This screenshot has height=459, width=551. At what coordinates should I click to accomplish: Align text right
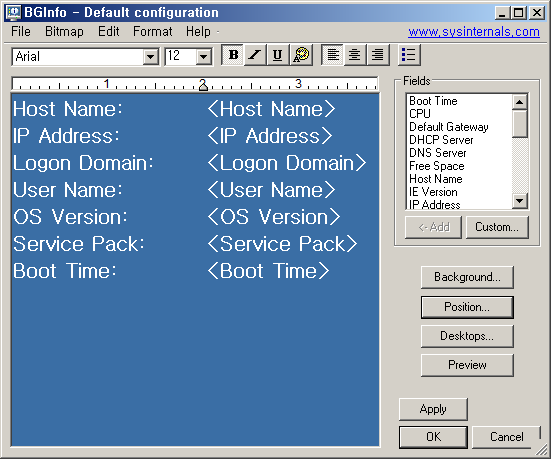tap(378, 55)
